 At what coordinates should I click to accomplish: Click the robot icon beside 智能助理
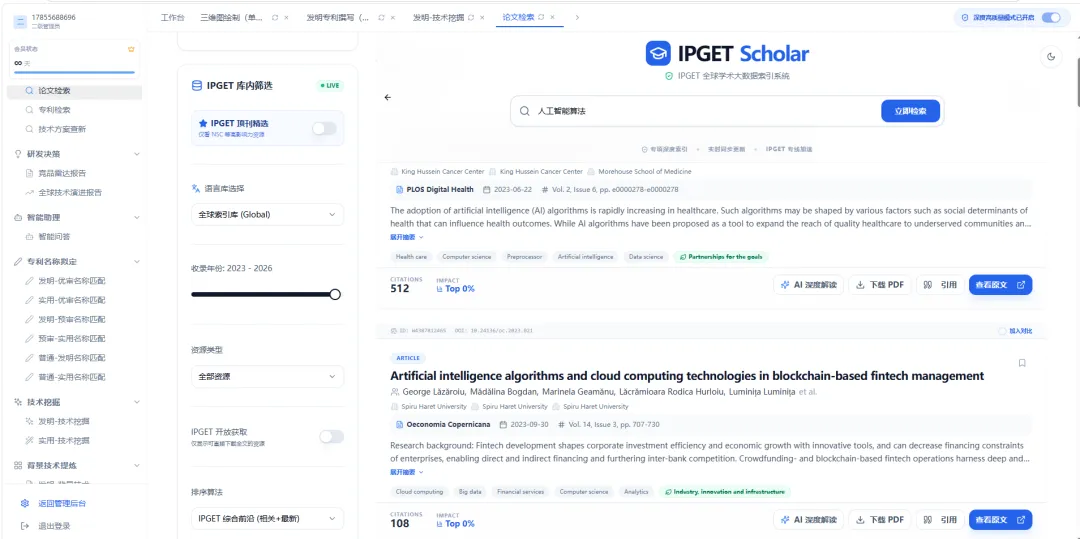point(19,218)
